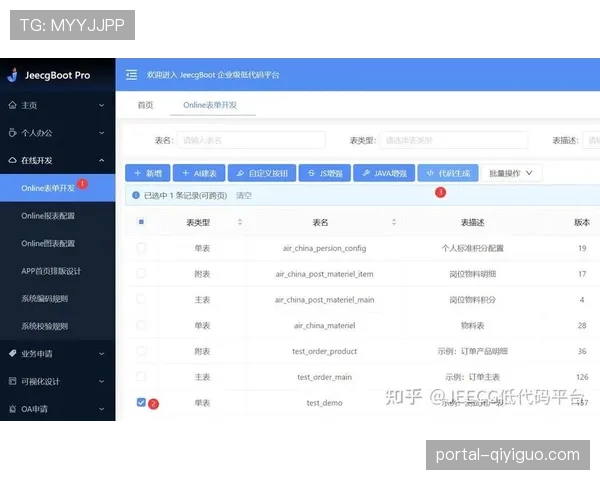The width and height of the screenshot is (600, 480).
Task: Click table name air_china_post_materiel_main
Action: pos(324,300)
